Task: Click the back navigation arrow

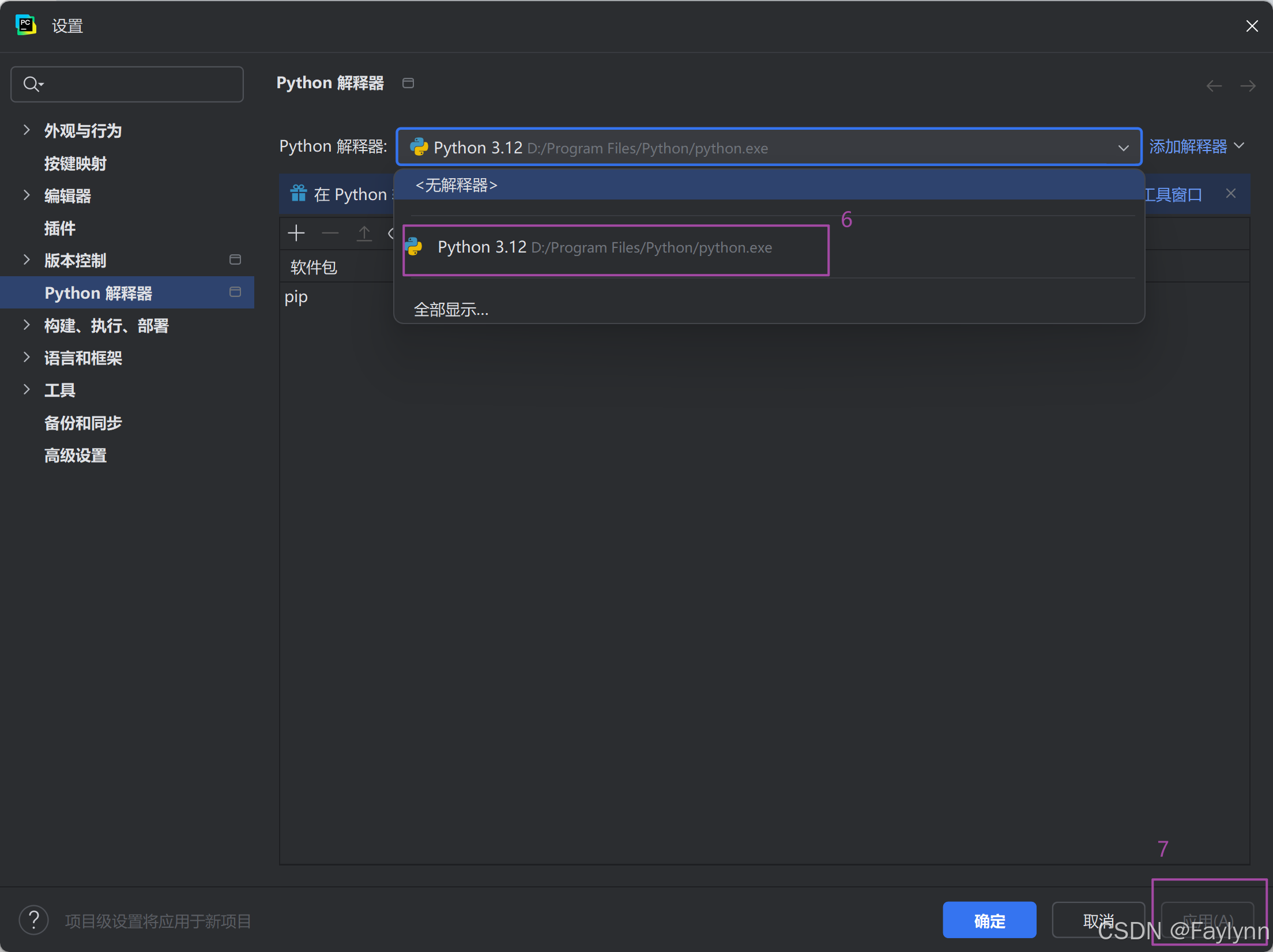Action: pos(1214,86)
